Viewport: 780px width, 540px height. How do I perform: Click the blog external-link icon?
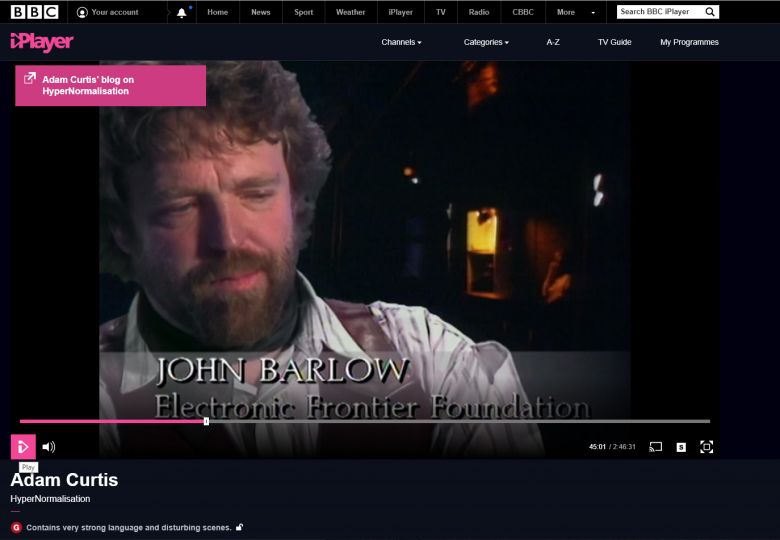(x=30, y=78)
